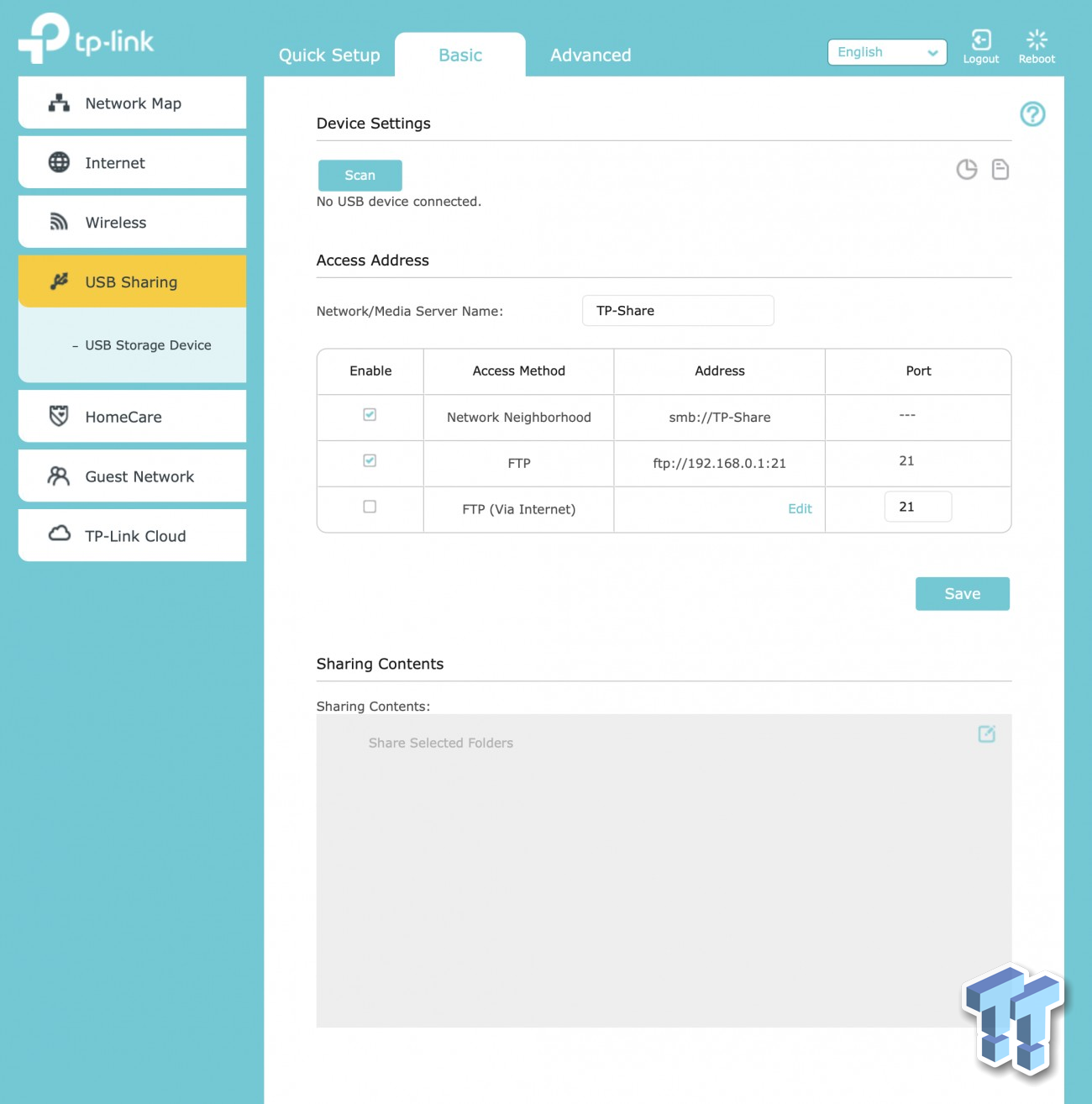Switch to the Quick Setup tab

coord(329,55)
